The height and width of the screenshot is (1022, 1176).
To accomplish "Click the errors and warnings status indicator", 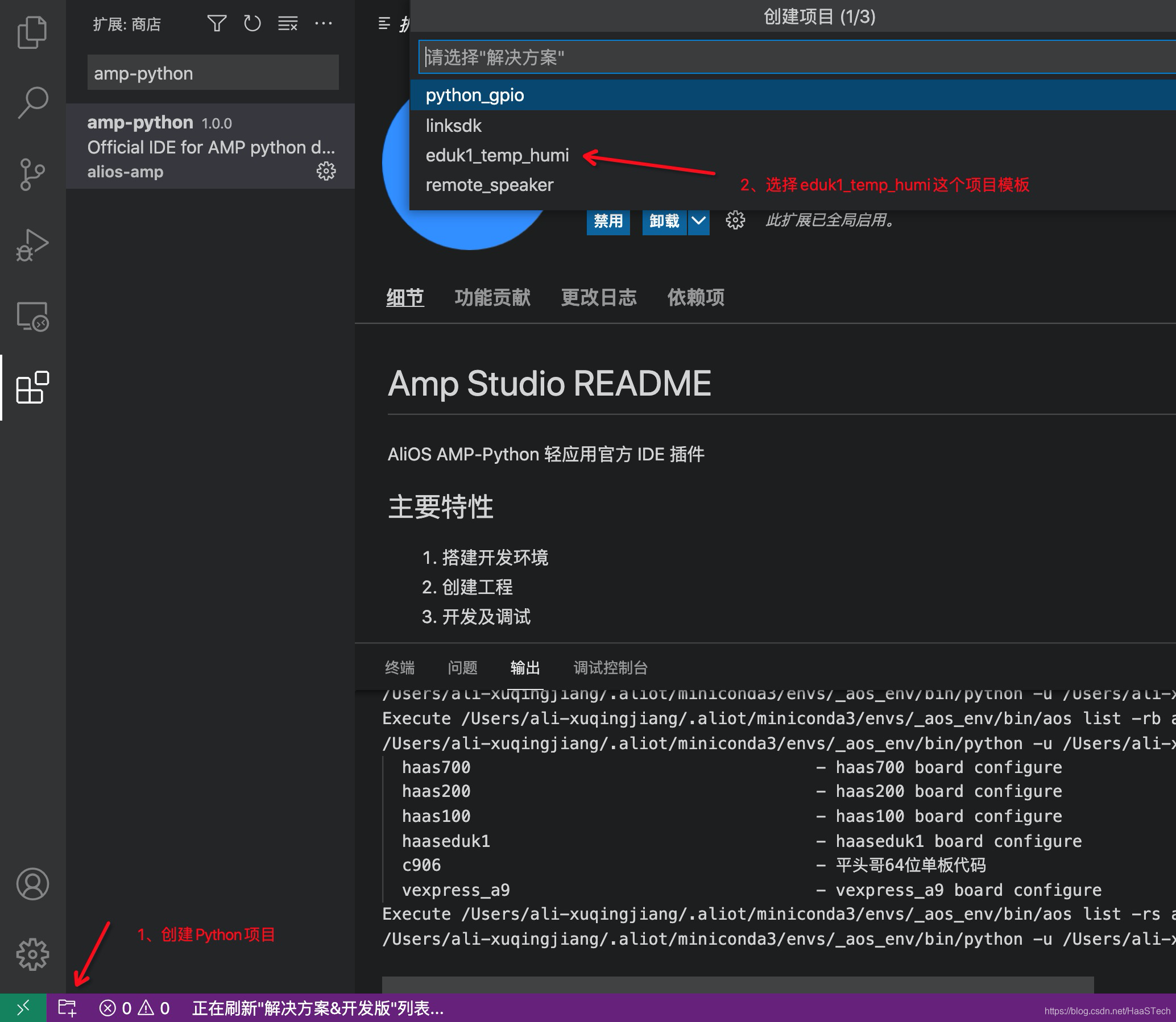I will click(135, 1008).
